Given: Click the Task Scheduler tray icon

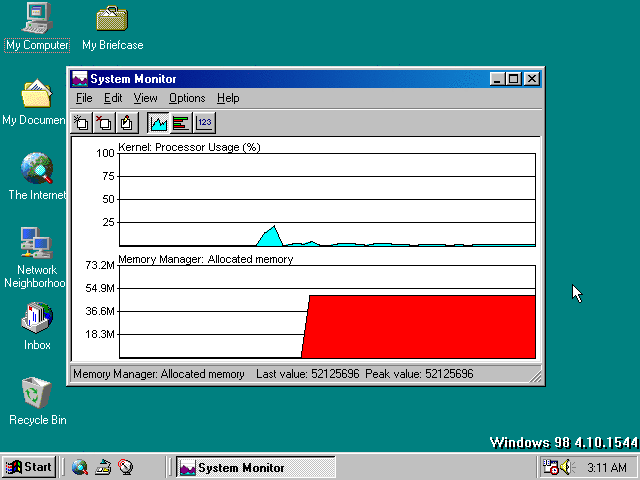Looking at the screenshot, I should coord(550,467).
